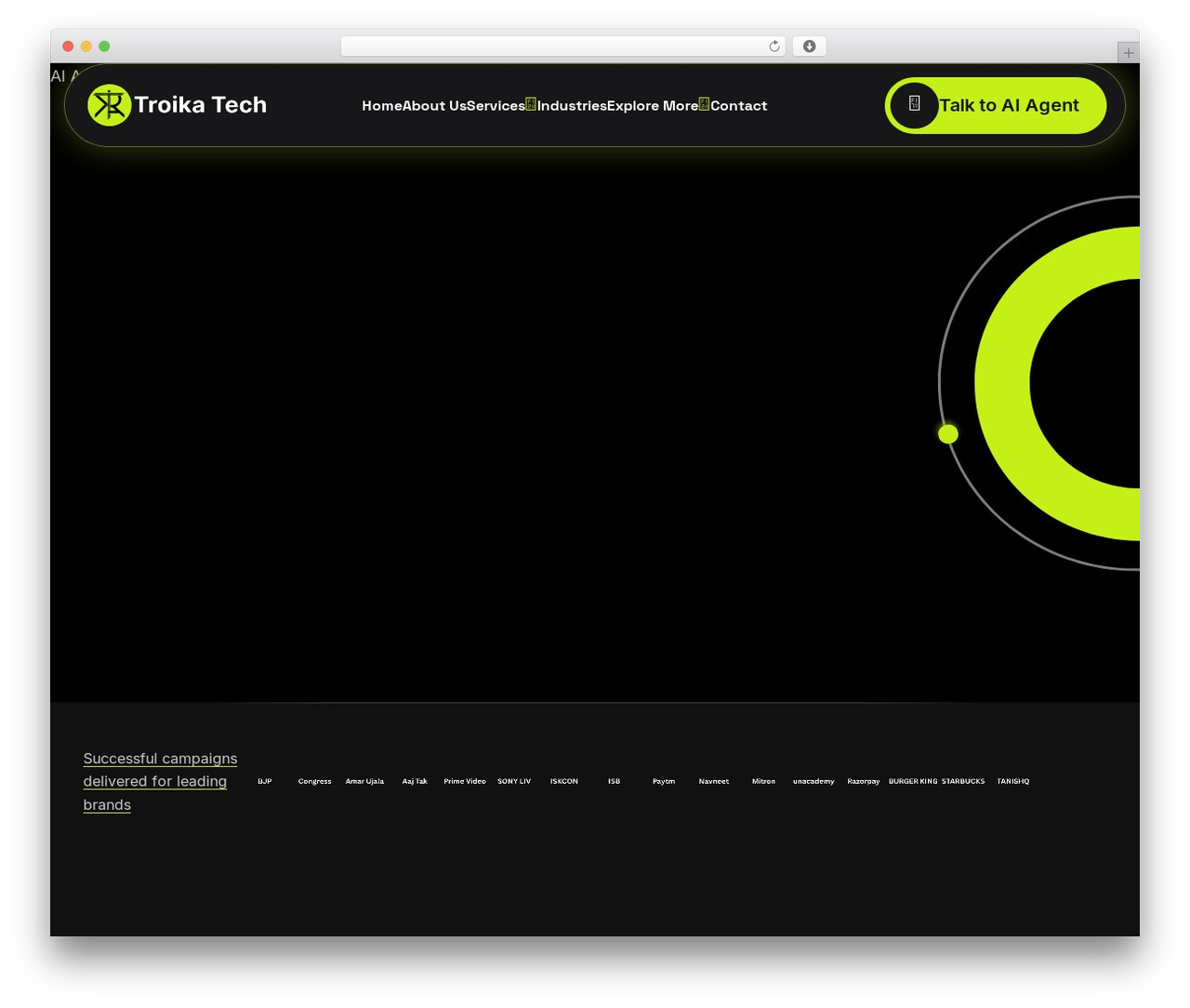Select the unacademy brand label
The width and height of the screenshot is (1190, 1008).
813,781
